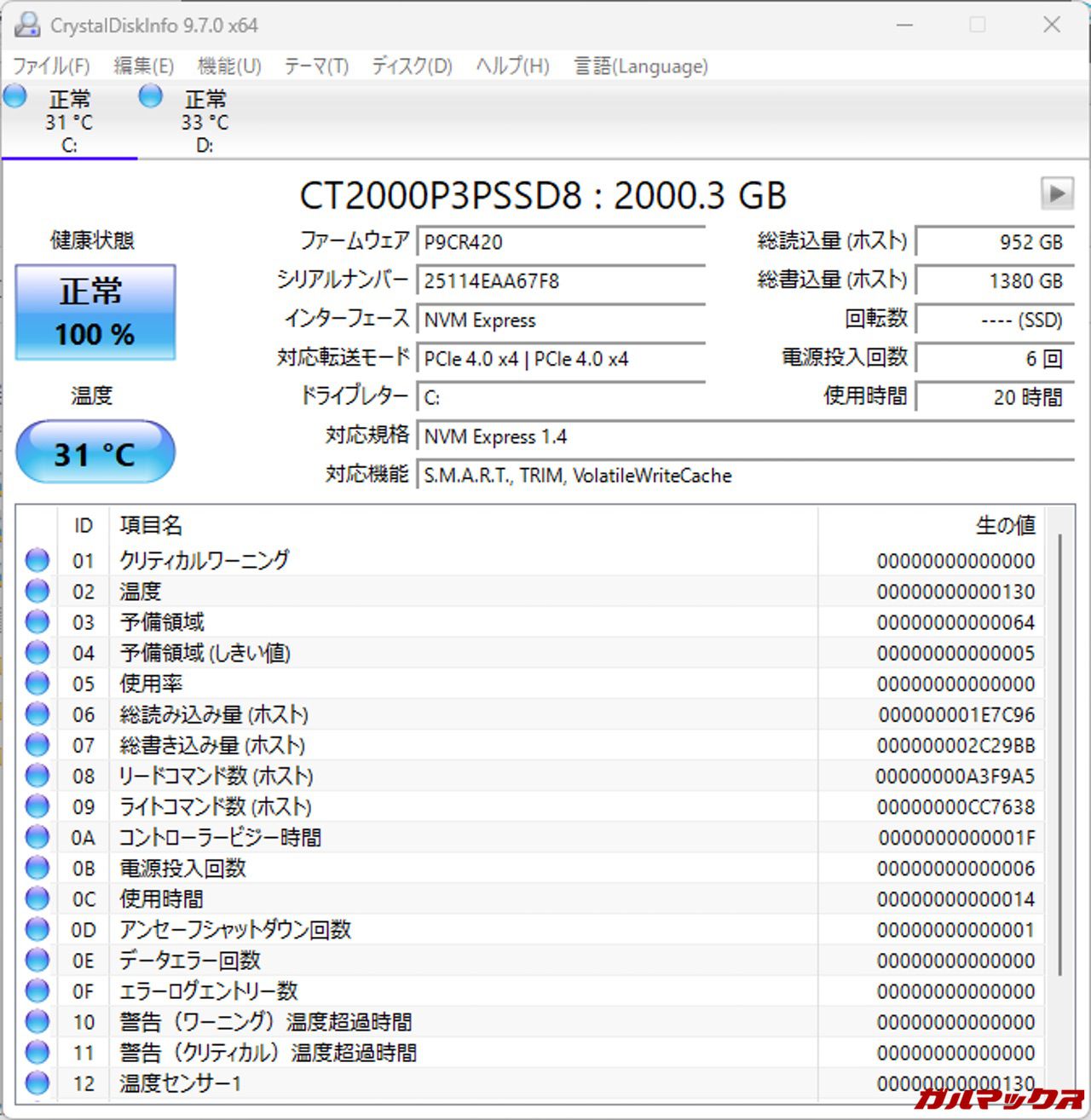Screen dimensions: 1091x1120
Task: Click the status icon for 温度センサー1
Action: (37, 1082)
